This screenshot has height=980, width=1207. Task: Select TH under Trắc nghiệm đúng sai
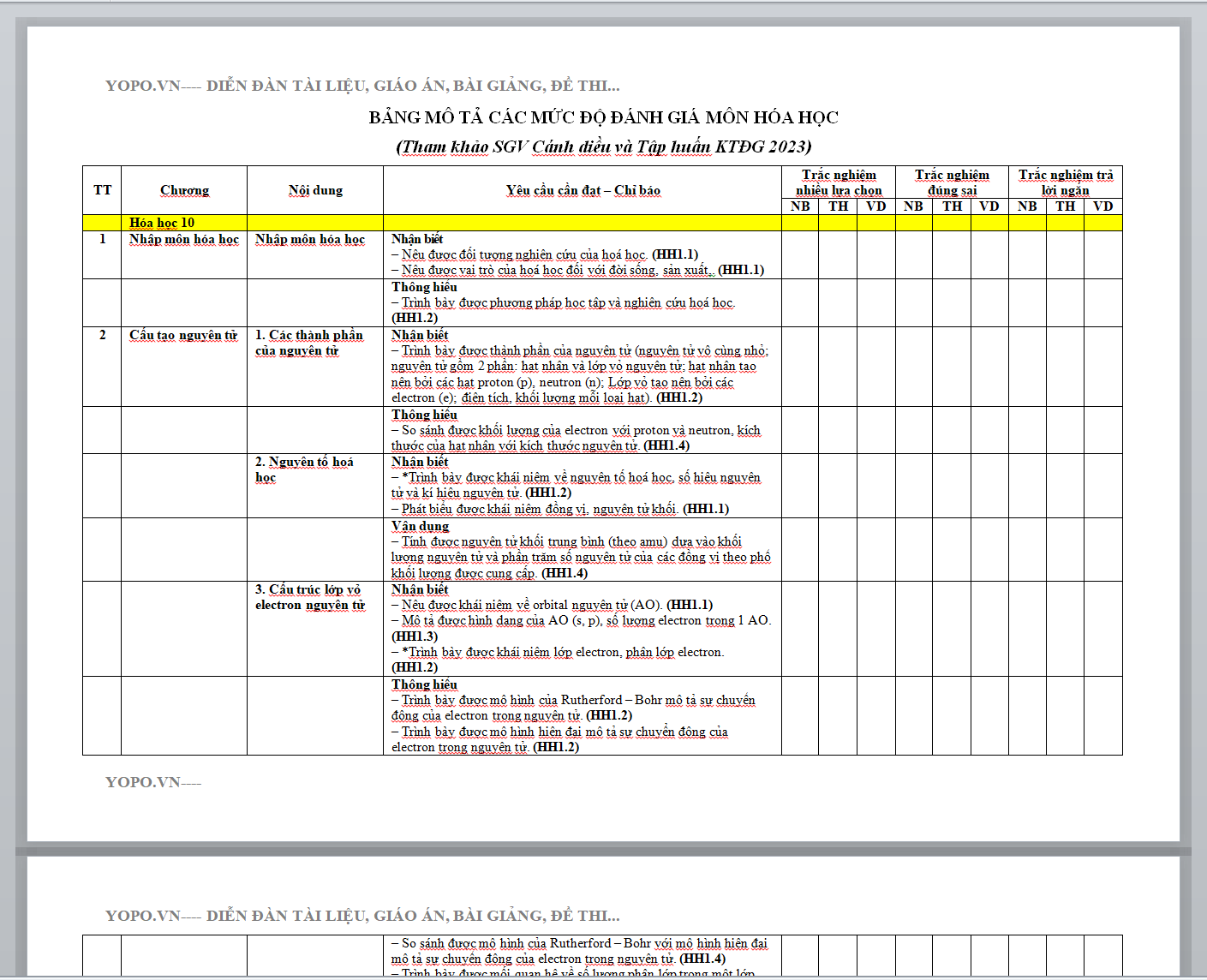(x=952, y=206)
